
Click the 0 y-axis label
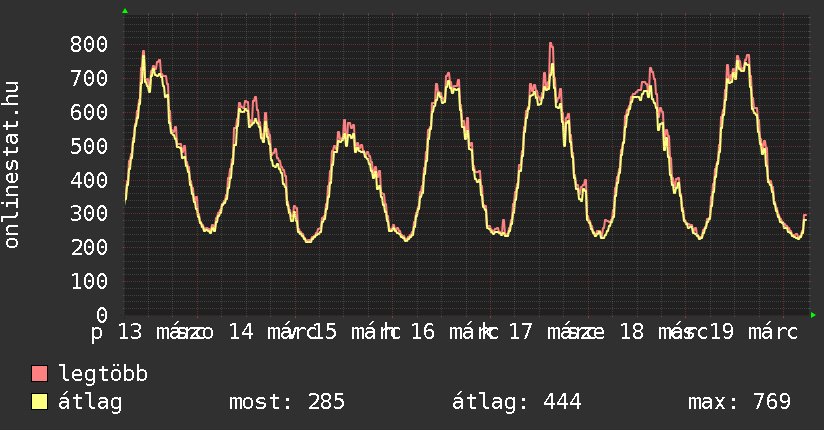101,315
